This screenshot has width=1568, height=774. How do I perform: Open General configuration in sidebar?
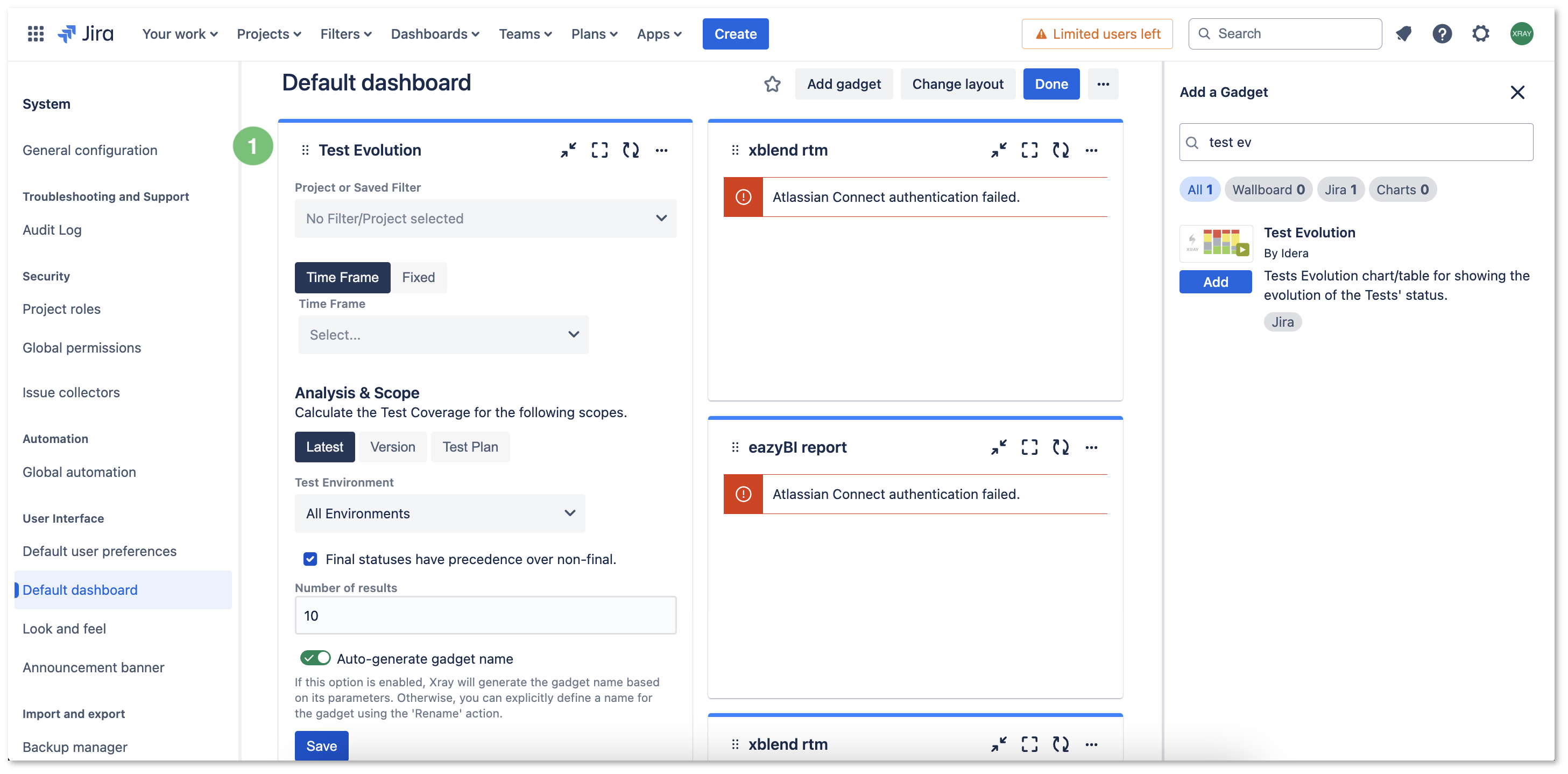(x=90, y=150)
